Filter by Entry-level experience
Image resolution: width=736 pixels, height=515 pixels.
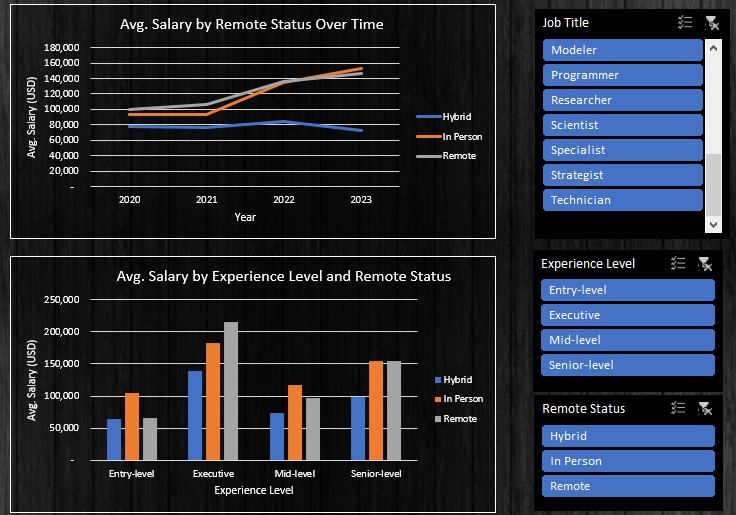628,290
